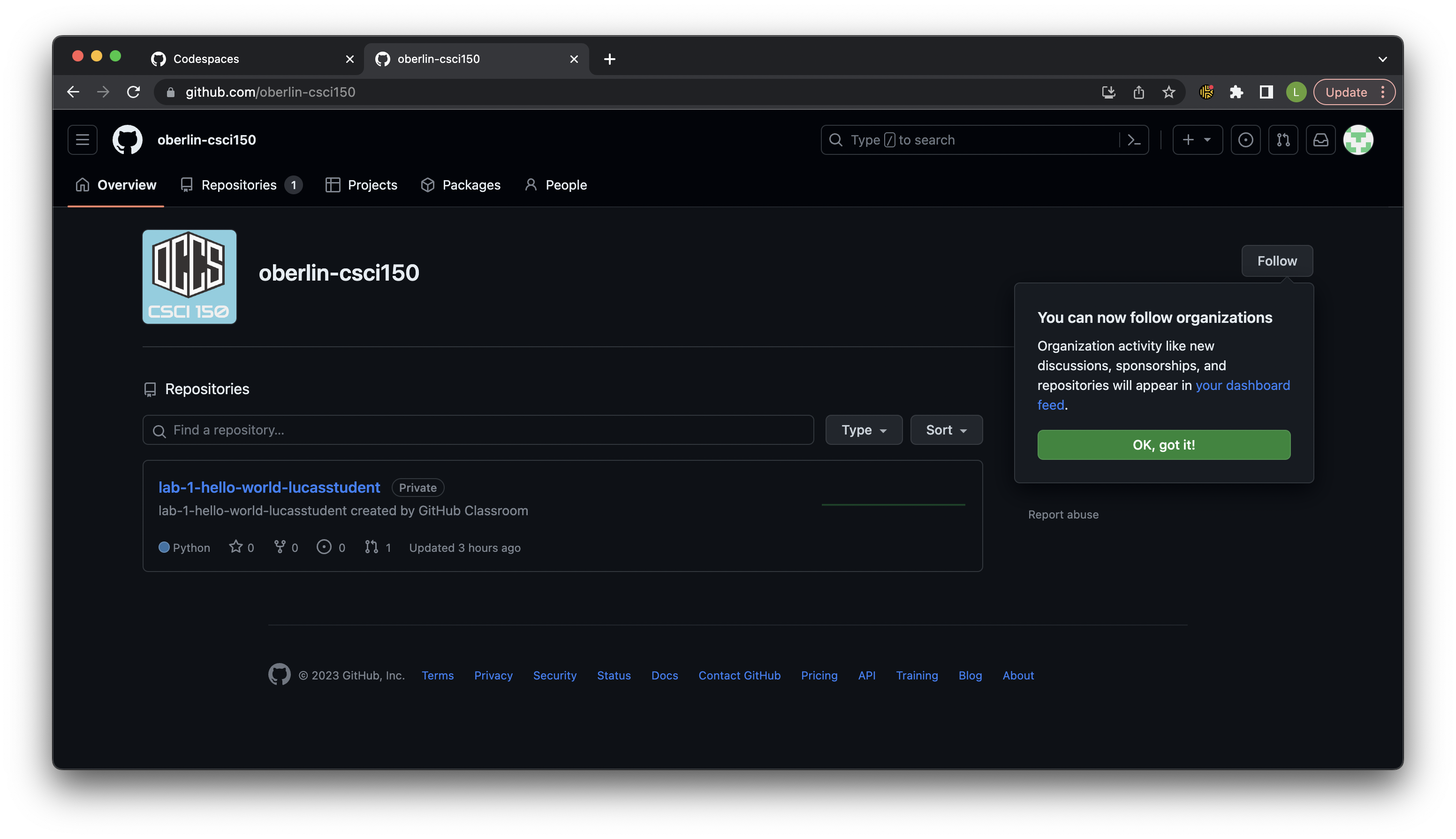The image size is (1456, 839).
Task: Open the Pull requests icon in the header
Action: [1282, 140]
